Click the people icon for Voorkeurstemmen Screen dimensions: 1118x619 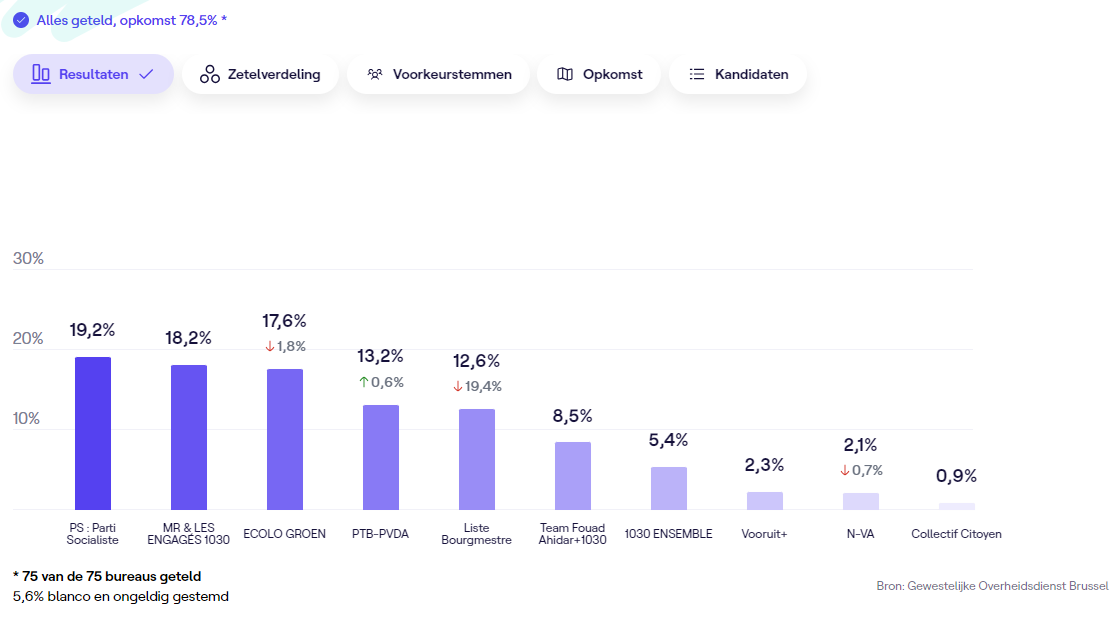coord(375,74)
